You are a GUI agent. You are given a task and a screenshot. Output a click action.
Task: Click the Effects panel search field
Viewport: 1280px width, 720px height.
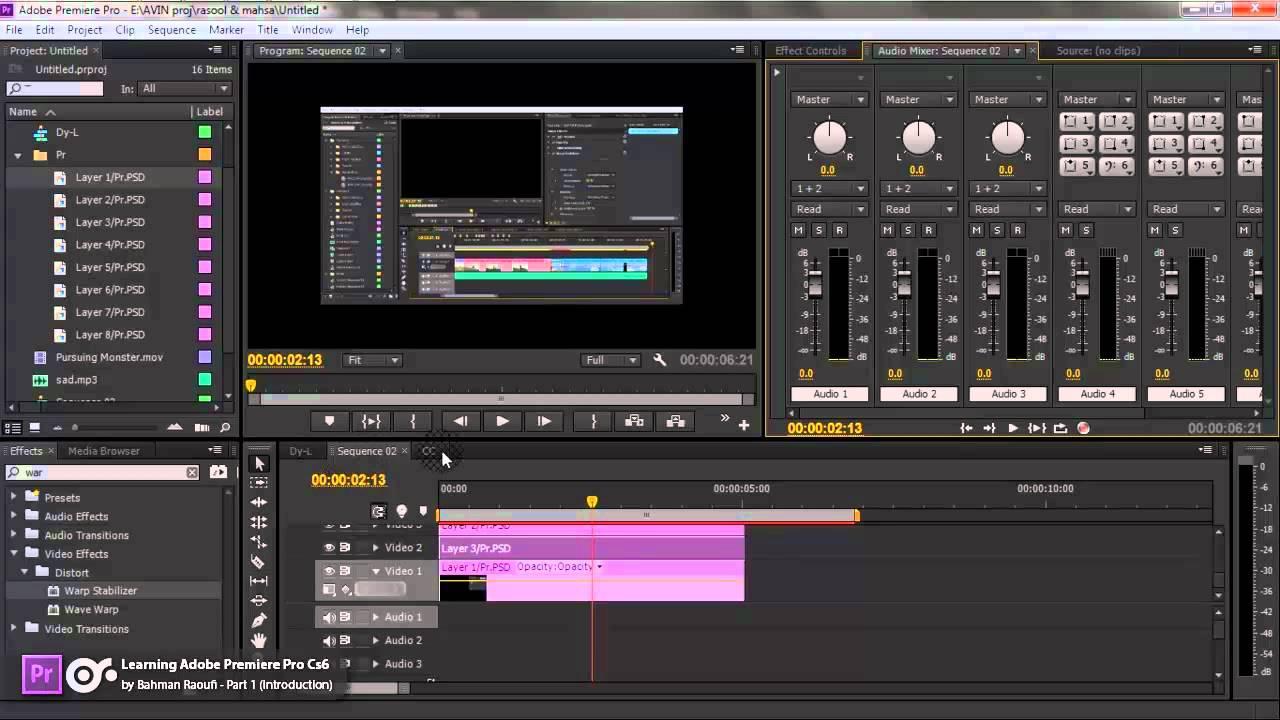coord(103,472)
